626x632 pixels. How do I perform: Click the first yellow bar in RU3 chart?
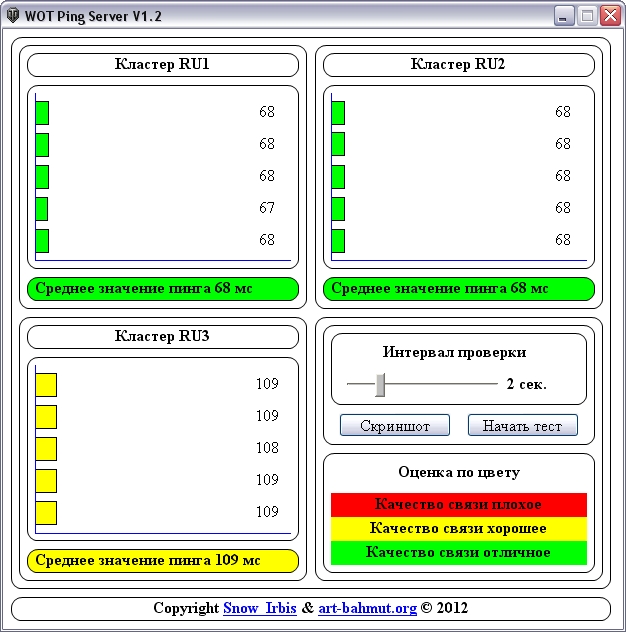(x=46, y=385)
